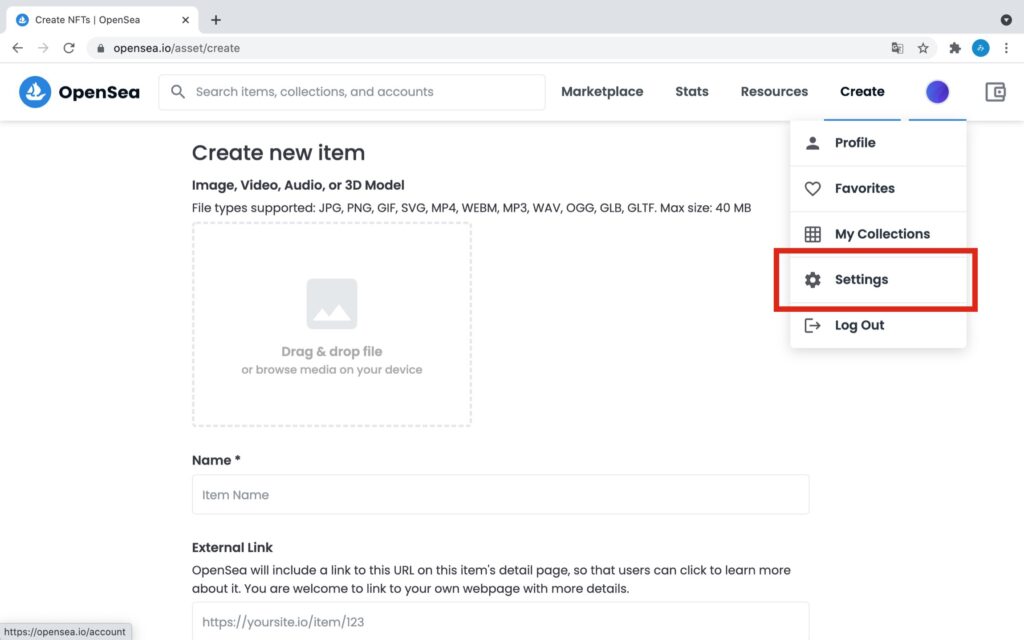
Task: Bookmark this page with star icon
Action: click(x=923, y=48)
